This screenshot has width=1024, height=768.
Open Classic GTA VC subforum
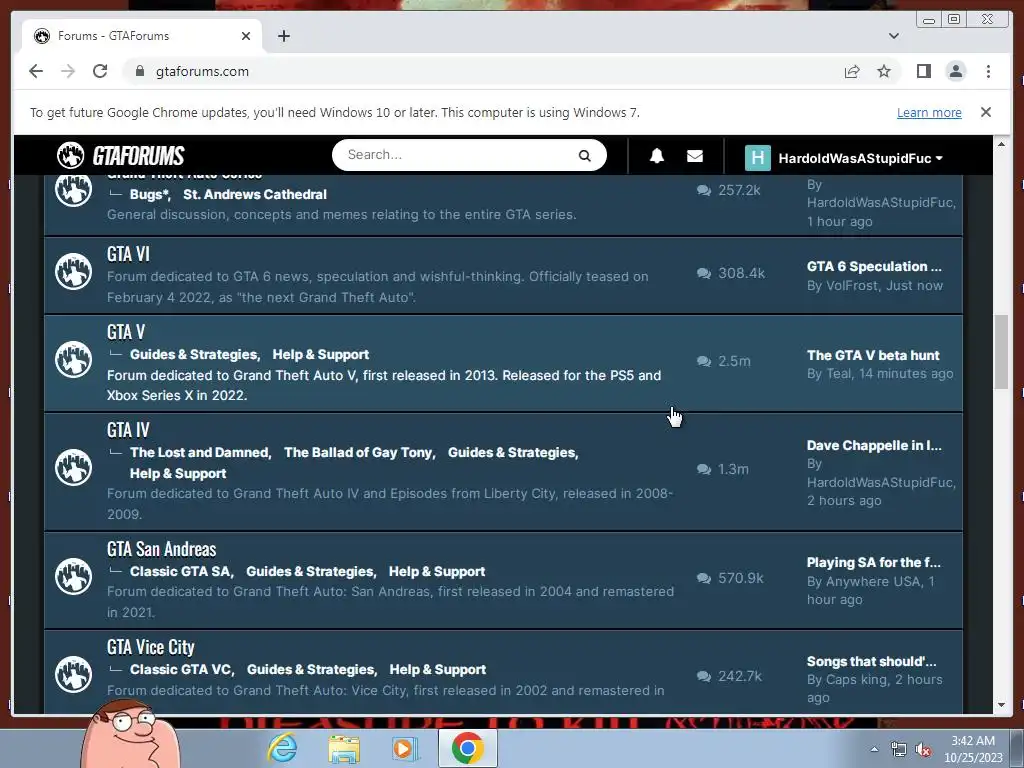click(x=182, y=669)
